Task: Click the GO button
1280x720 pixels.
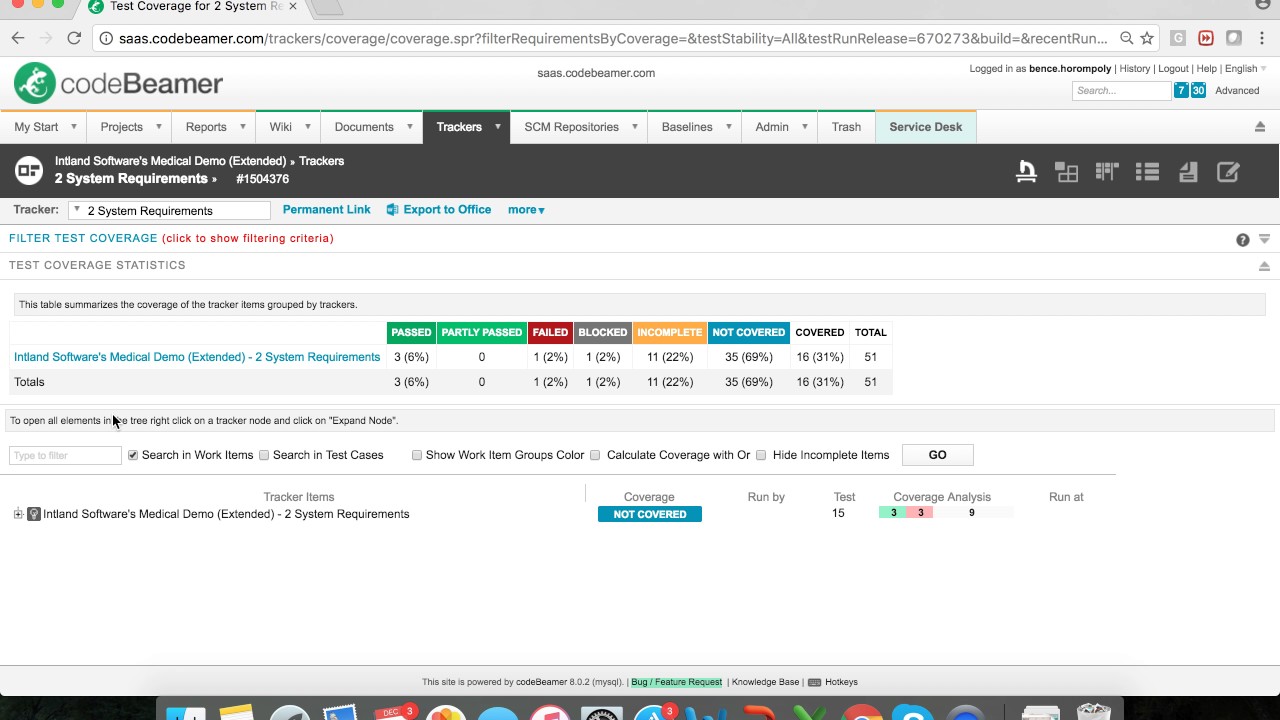Action: [937, 455]
